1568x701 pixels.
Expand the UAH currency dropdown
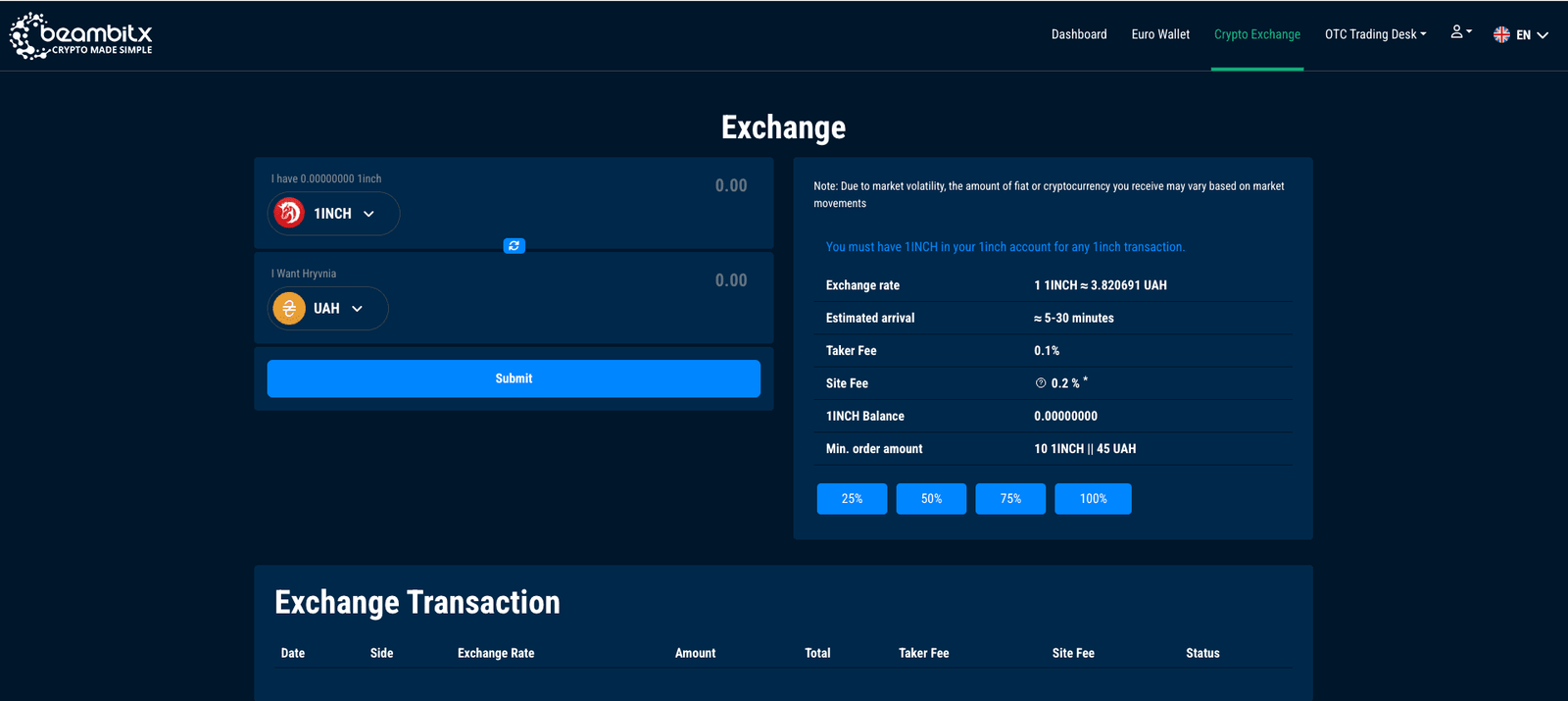click(327, 308)
